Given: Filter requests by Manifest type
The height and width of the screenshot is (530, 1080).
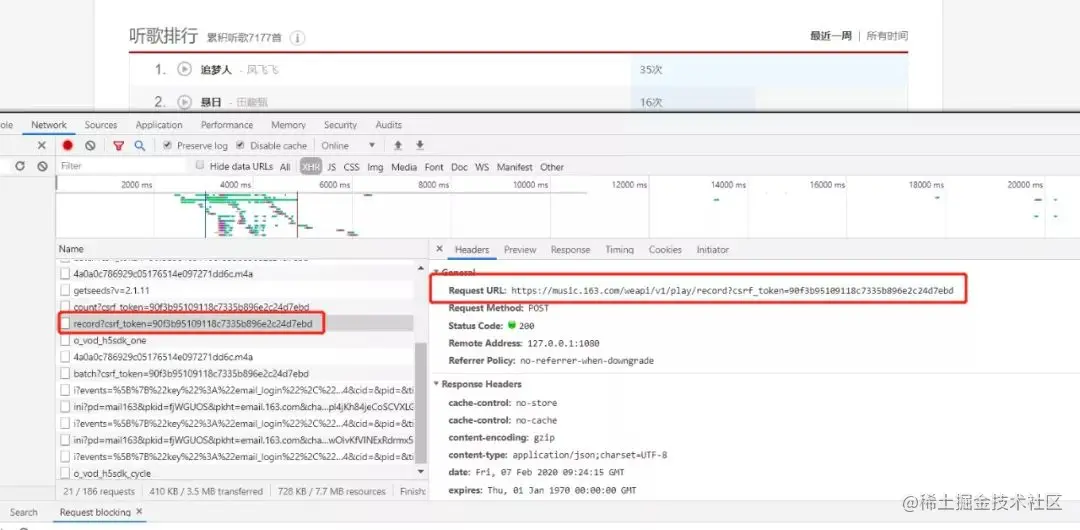Looking at the screenshot, I should 515,167.
